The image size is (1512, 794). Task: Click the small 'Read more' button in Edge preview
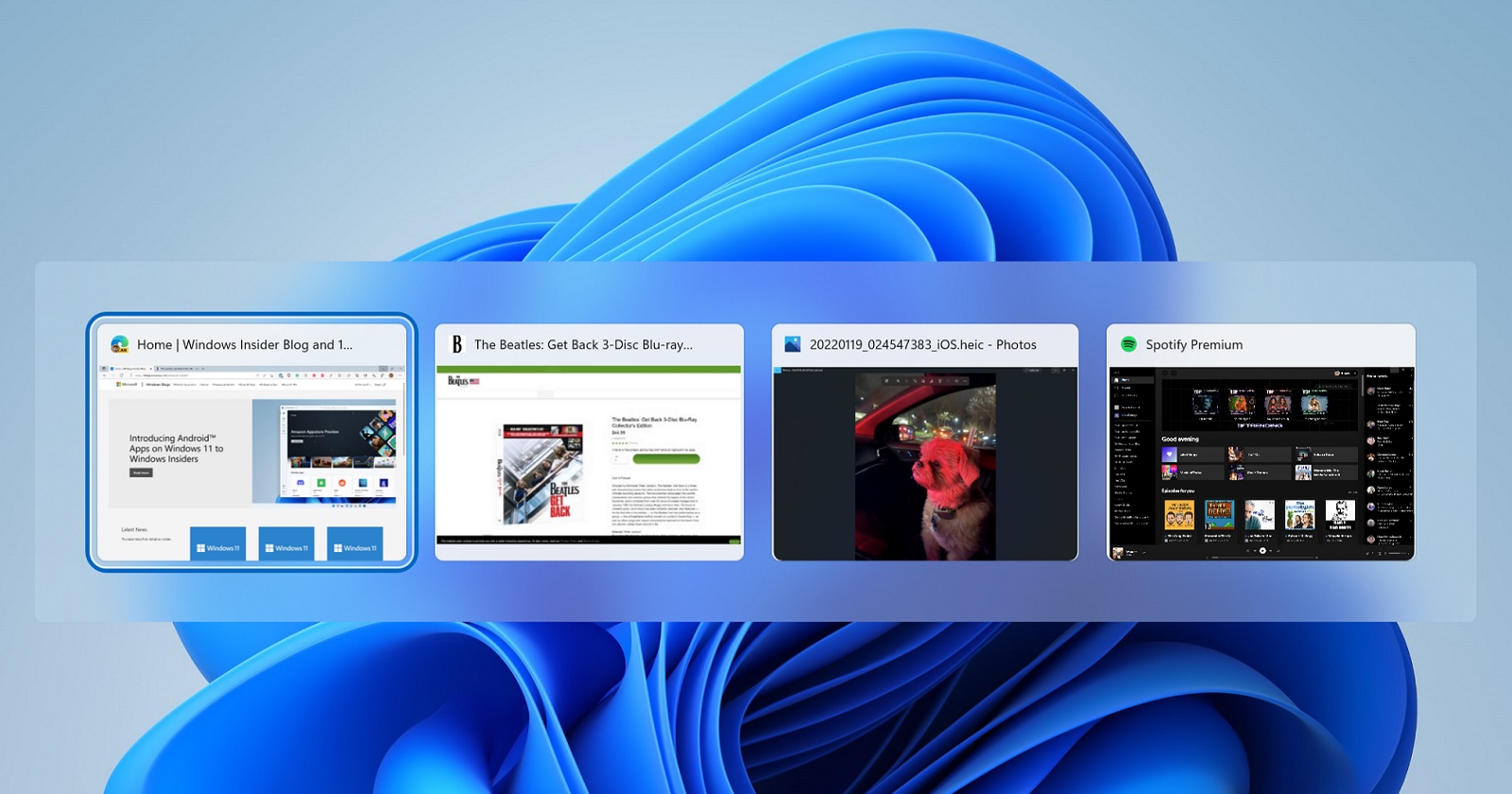pos(141,473)
